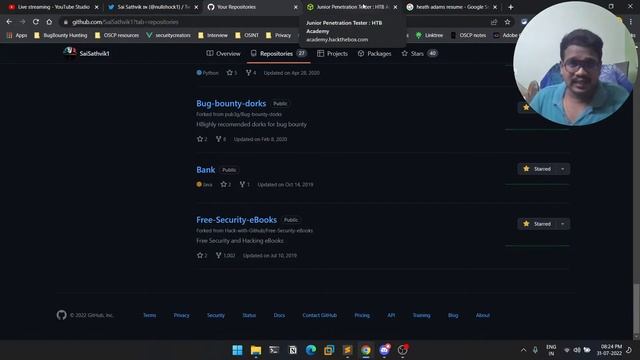Switch to the Overview profile tab
The width and height of the screenshot is (640, 360).
pos(223,53)
